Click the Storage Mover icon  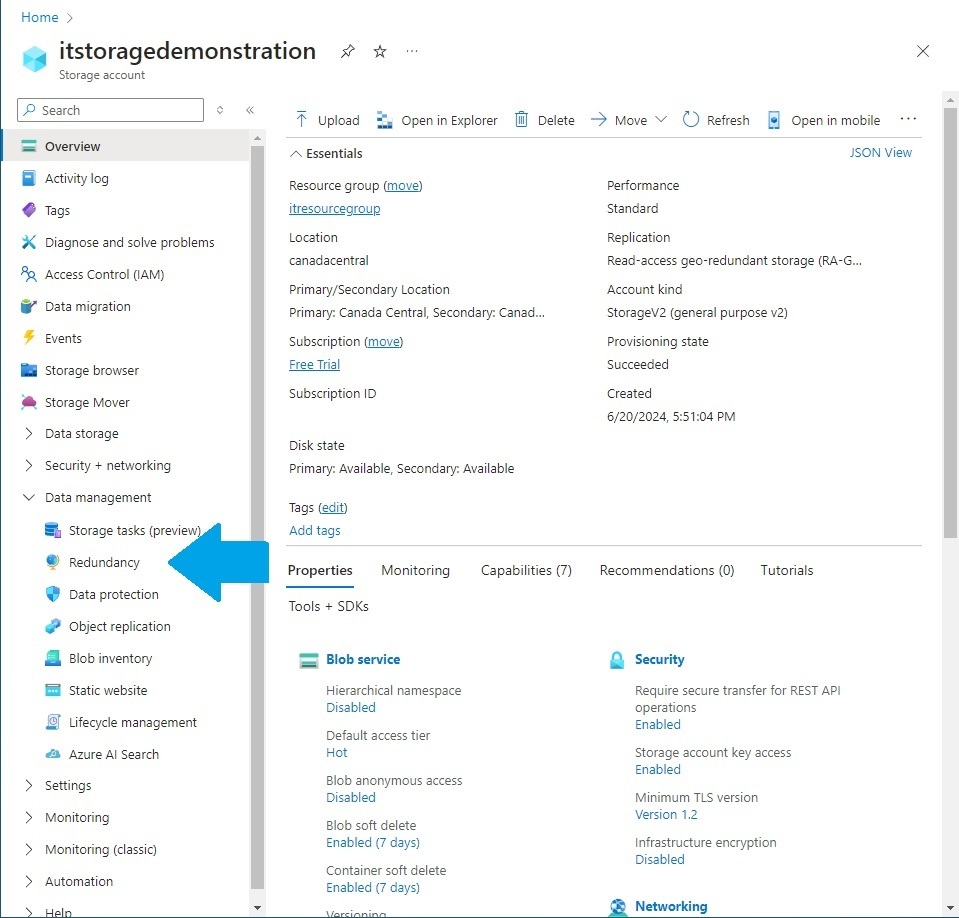tap(29, 402)
